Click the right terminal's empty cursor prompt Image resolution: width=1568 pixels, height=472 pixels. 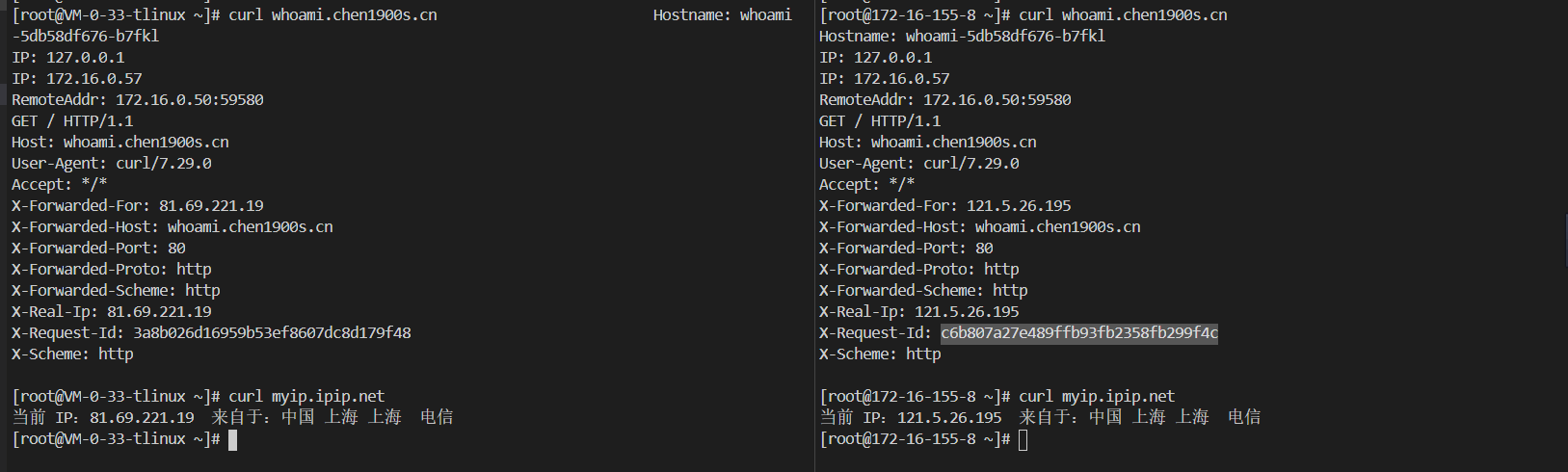tap(1023, 439)
